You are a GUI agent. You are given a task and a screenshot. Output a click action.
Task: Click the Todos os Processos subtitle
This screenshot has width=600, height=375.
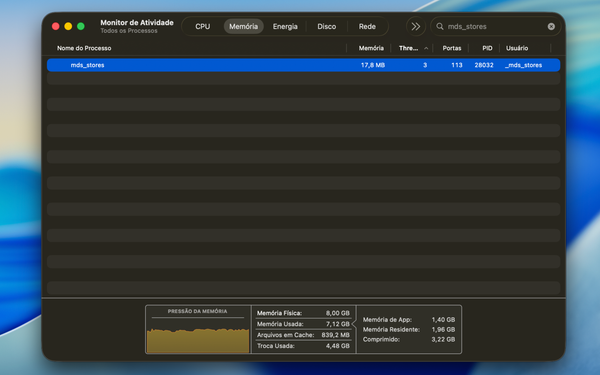point(129,31)
